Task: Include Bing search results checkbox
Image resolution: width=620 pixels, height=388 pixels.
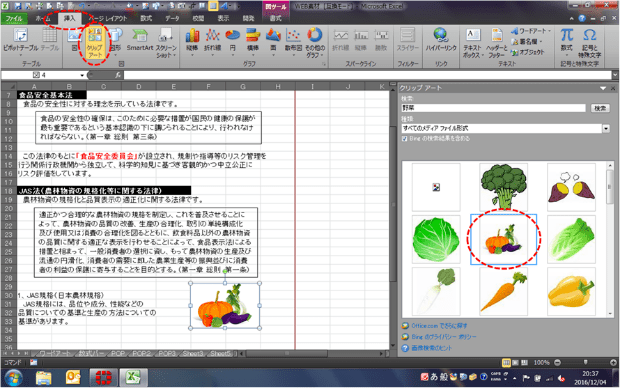Action: click(404, 138)
